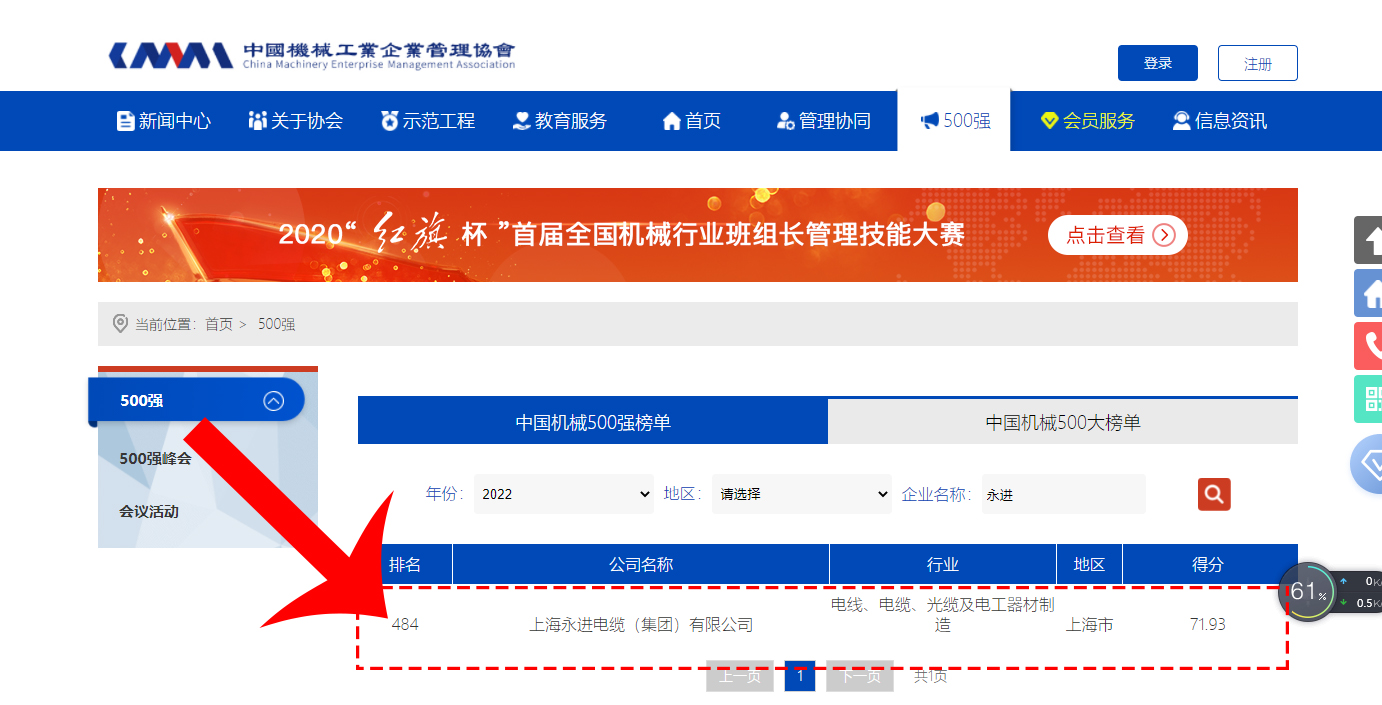Screen dimensions: 1382x705
Task: Click the back-to-top arrow floating icon
Action: (x=1369, y=240)
